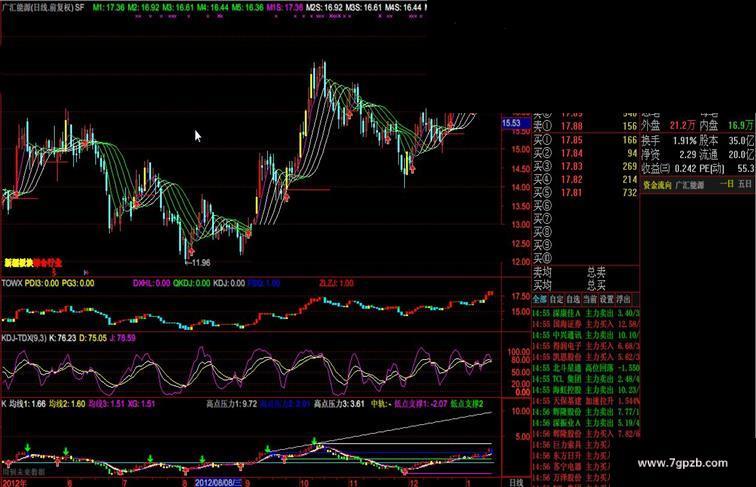Click the 浮出 tab
The image size is (756, 487).
623,299
